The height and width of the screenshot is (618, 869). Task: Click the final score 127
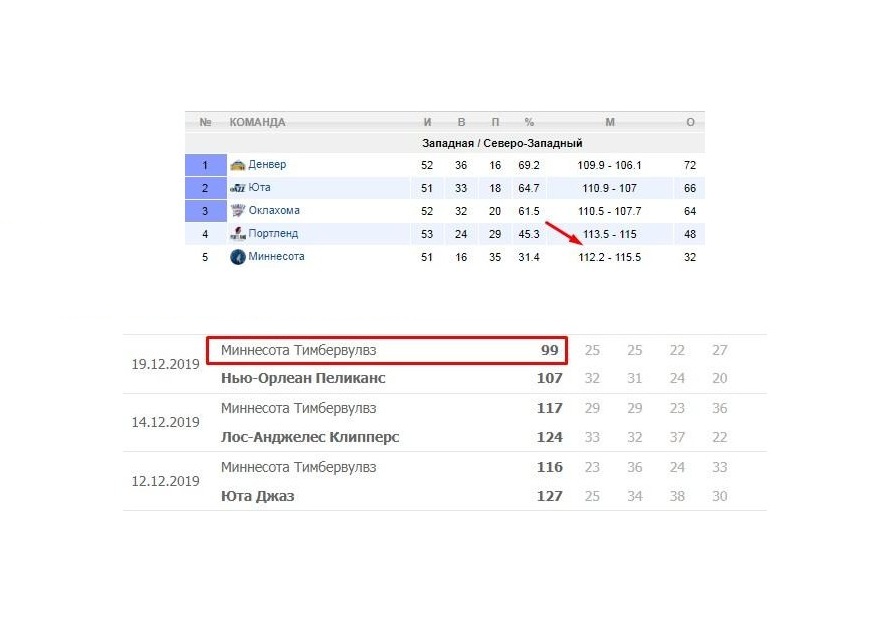click(550, 496)
